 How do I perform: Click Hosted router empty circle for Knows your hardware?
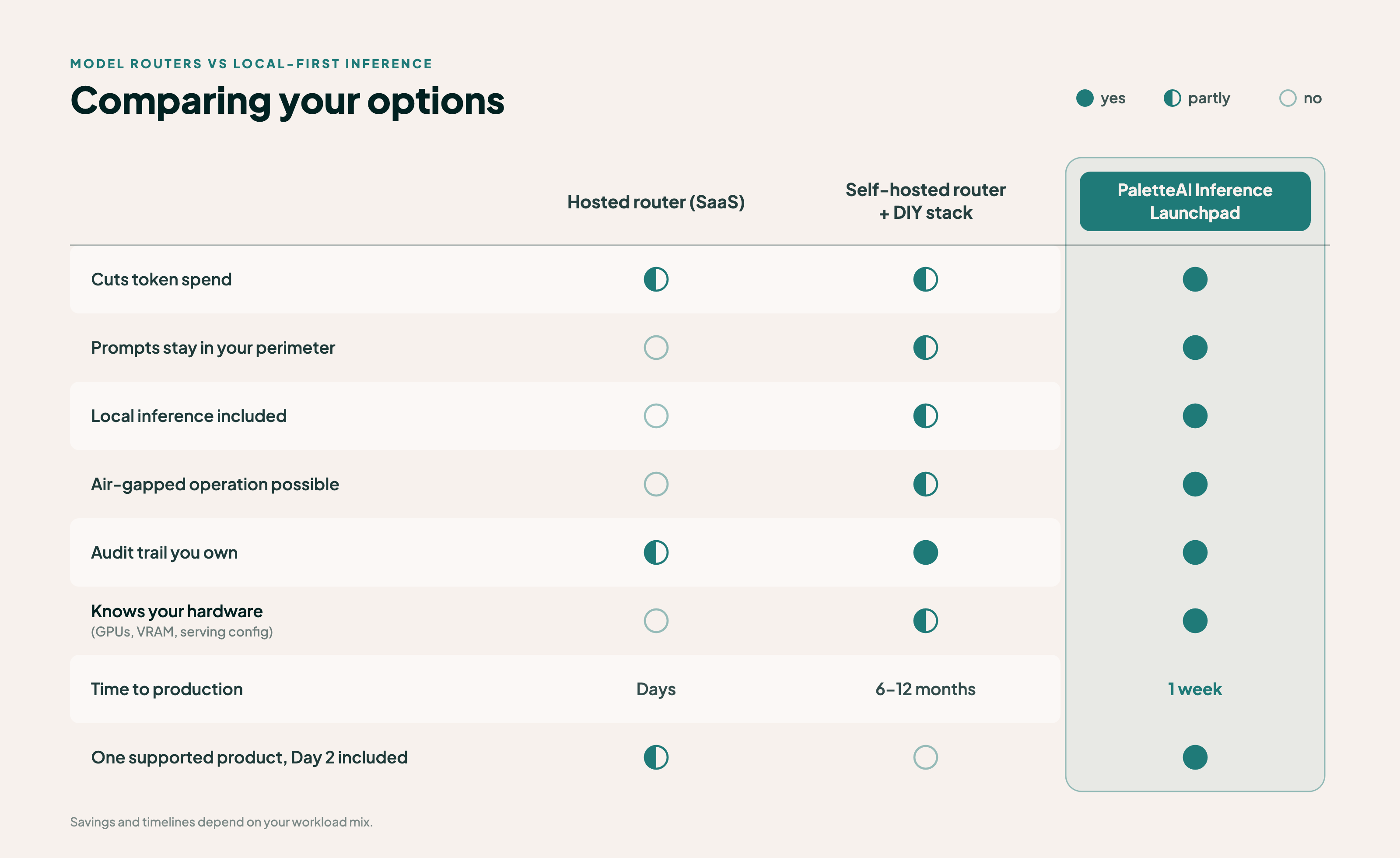pyautogui.click(x=656, y=620)
